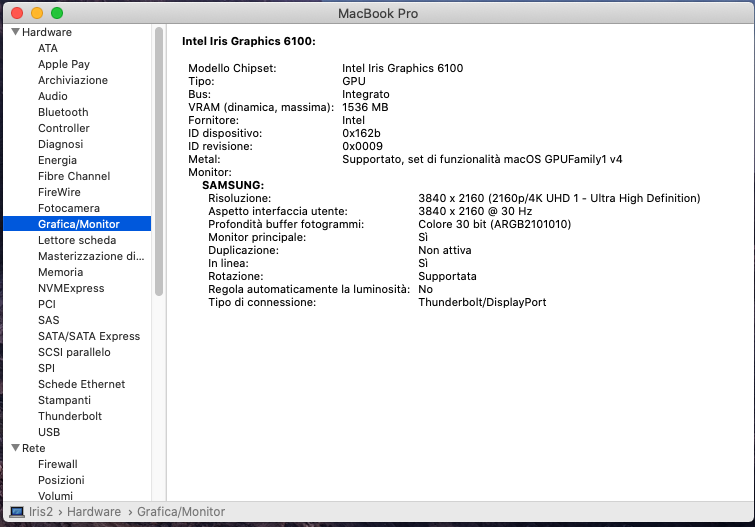Click the Hardware section header
Image resolution: width=755 pixels, height=527 pixels.
(47, 32)
